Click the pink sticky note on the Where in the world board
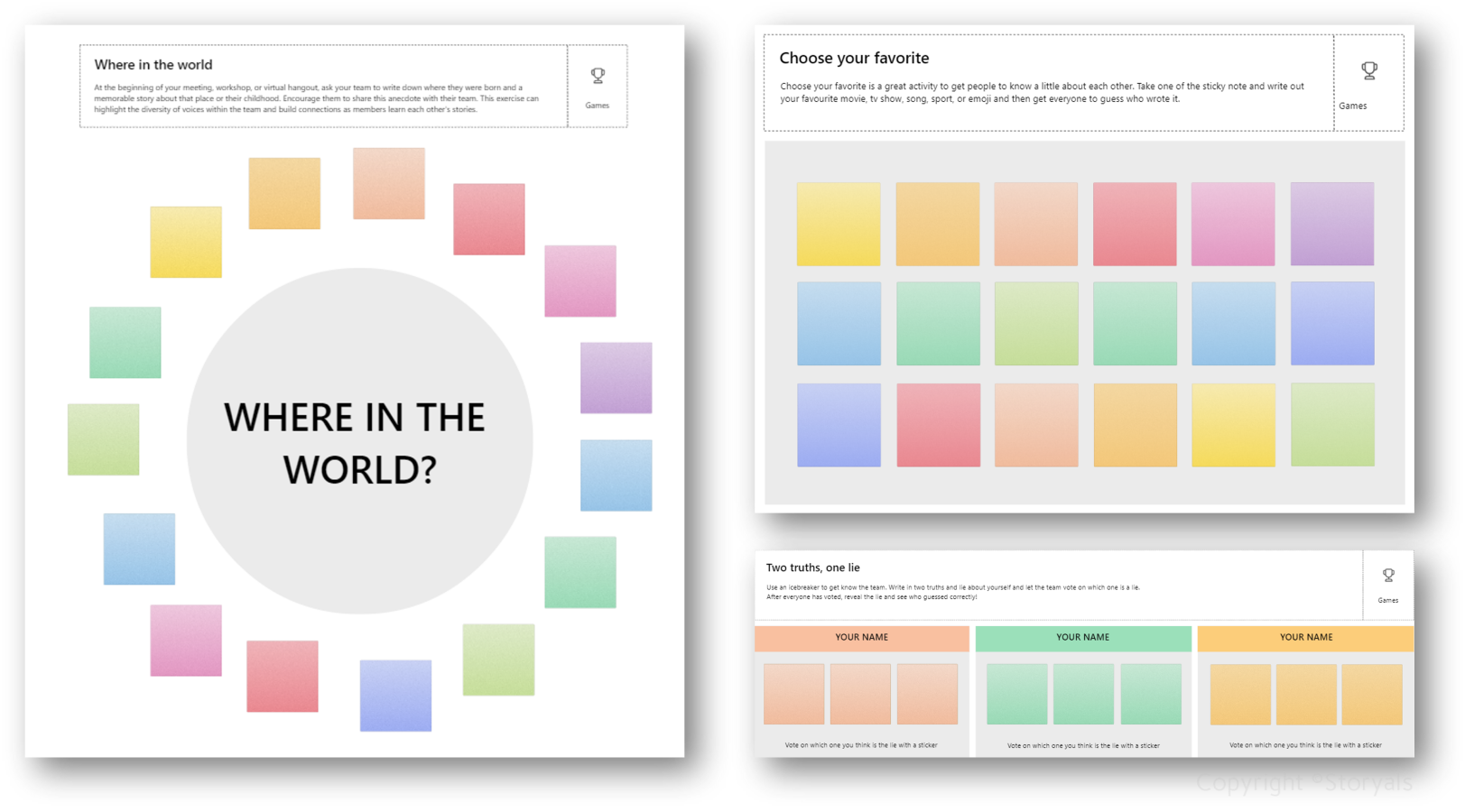This screenshot has width=1465, height=812. coord(580,280)
